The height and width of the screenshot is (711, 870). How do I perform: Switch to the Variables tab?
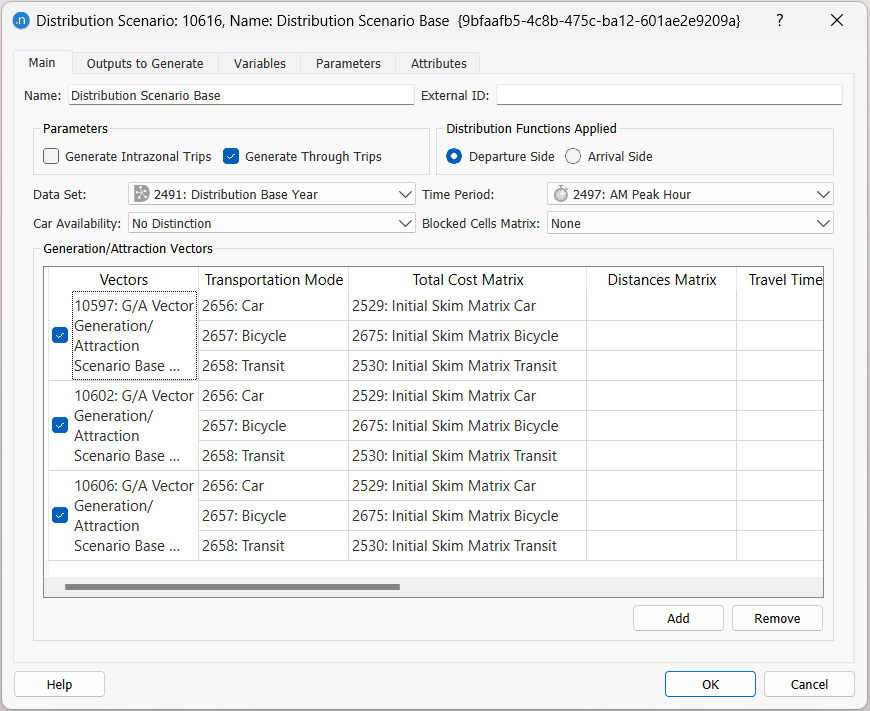coord(259,62)
